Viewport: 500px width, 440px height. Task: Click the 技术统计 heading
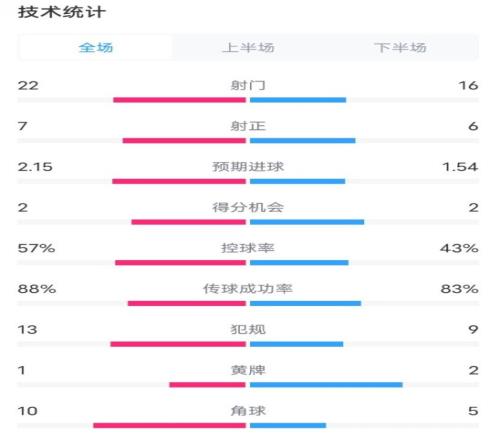pos(62,12)
